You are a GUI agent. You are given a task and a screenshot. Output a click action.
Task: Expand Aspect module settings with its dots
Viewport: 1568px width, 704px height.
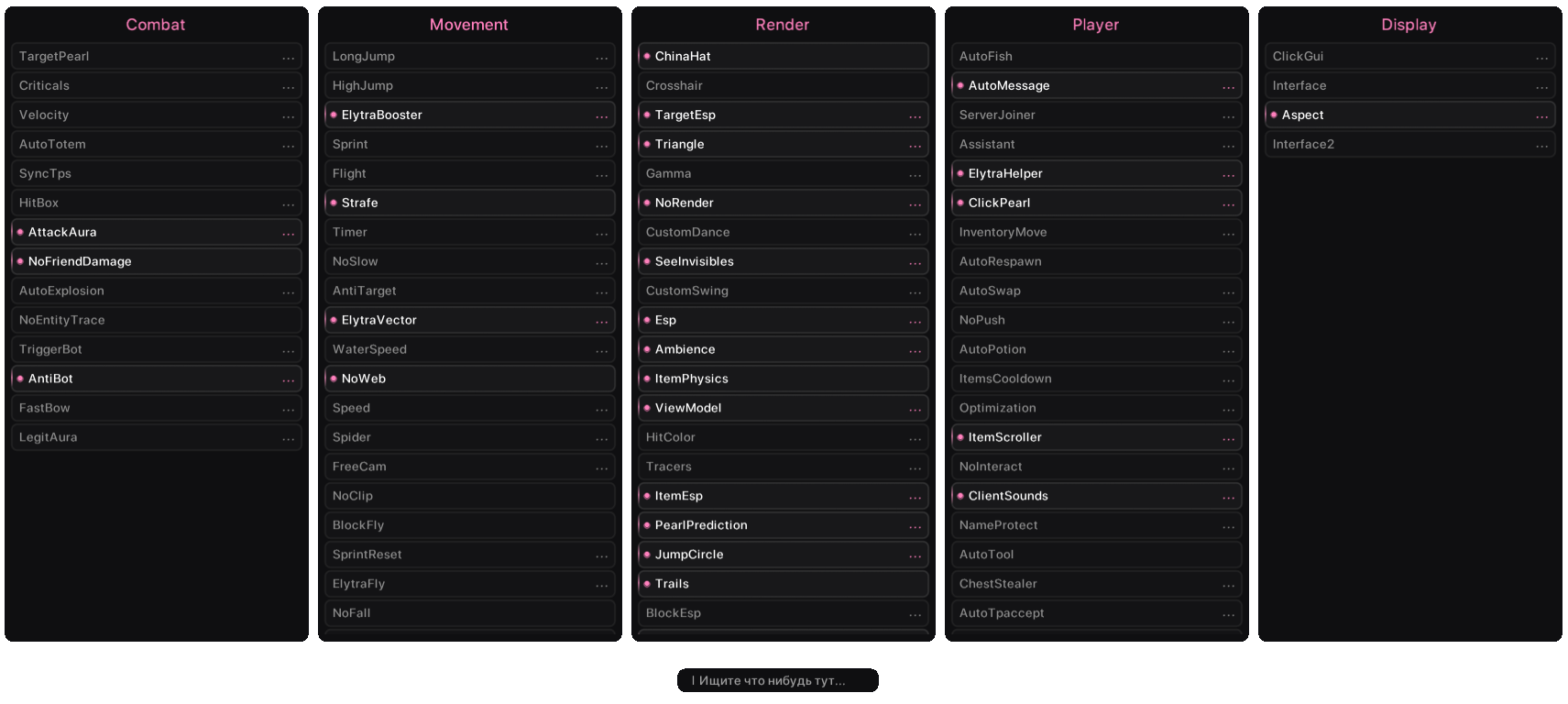pyautogui.click(x=1542, y=115)
